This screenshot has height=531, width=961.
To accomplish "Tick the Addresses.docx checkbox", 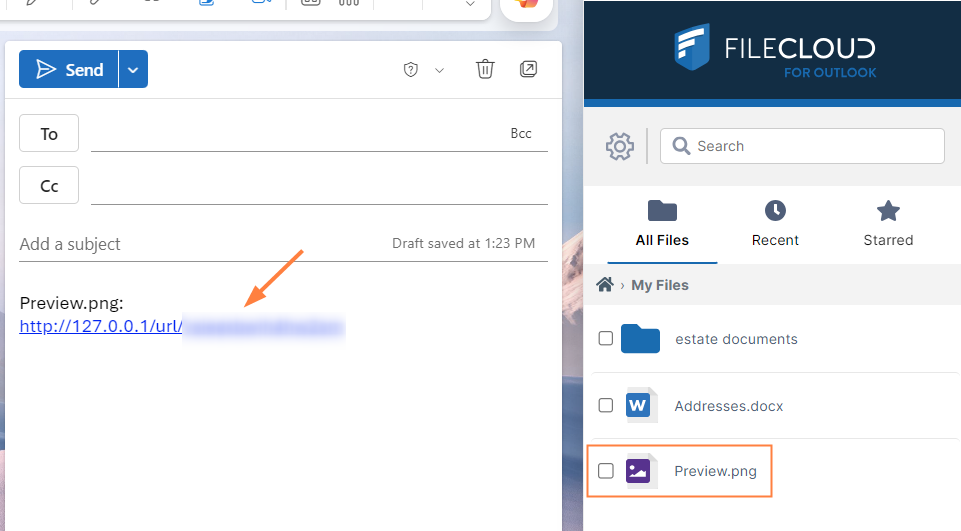I will click(606, 405).
